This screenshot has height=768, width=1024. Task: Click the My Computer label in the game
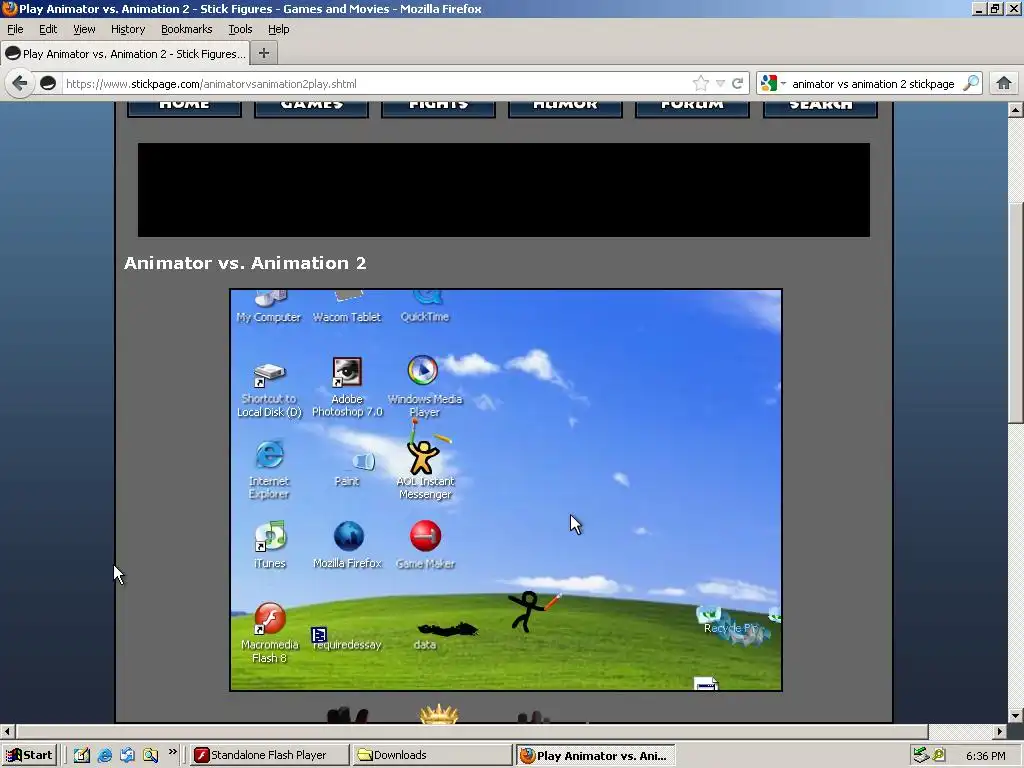[x=268, y=317]
